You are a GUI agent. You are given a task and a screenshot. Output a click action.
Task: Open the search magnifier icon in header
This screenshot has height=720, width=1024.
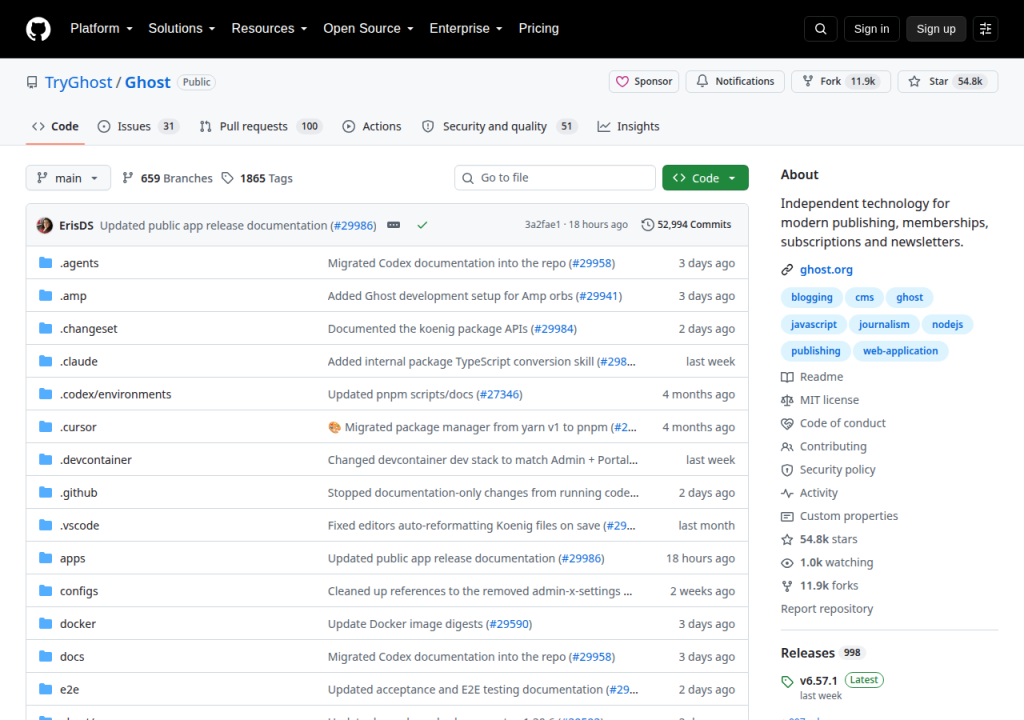tap(821, 29)
